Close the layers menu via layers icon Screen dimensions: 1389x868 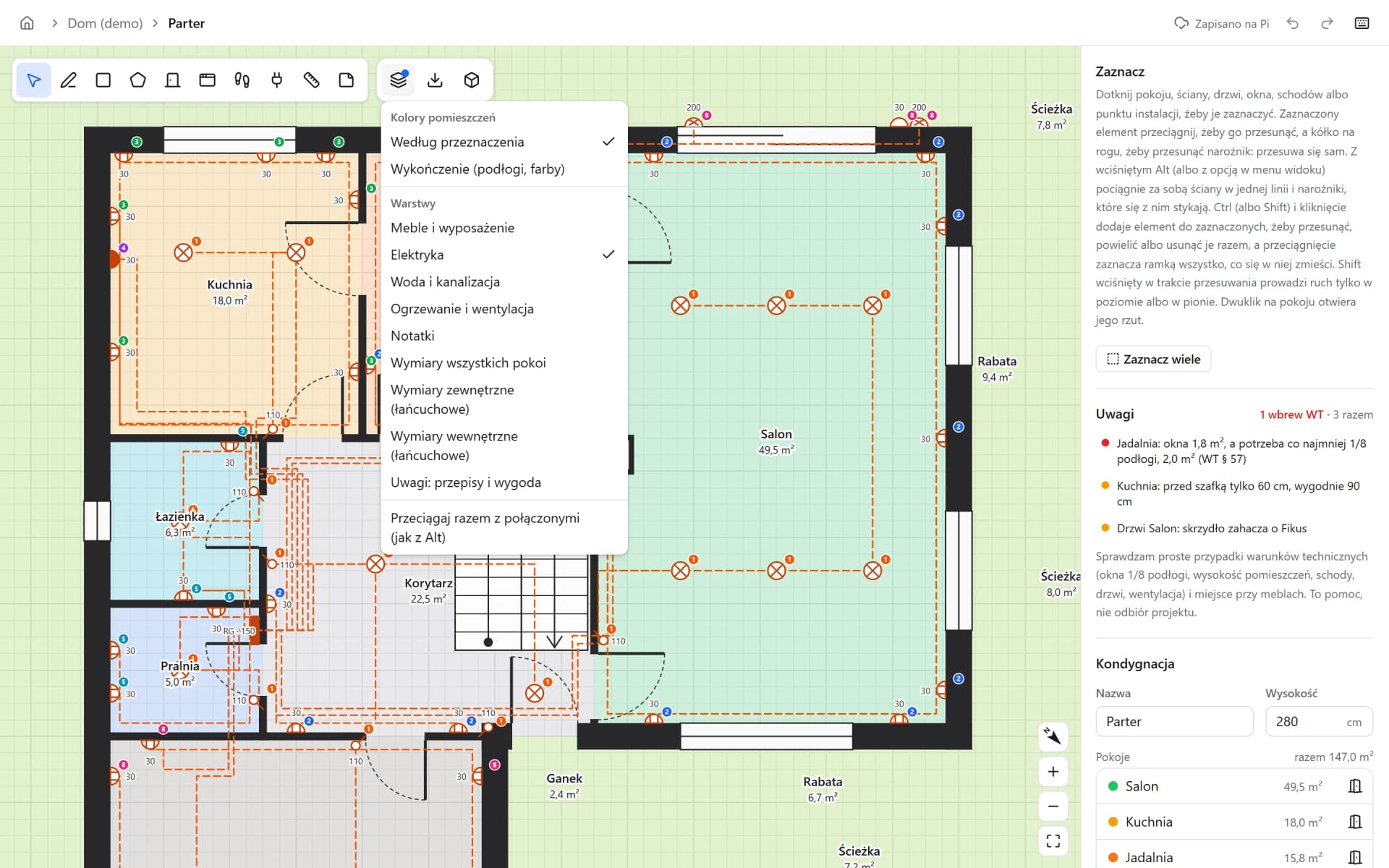(x=399, y=80)
